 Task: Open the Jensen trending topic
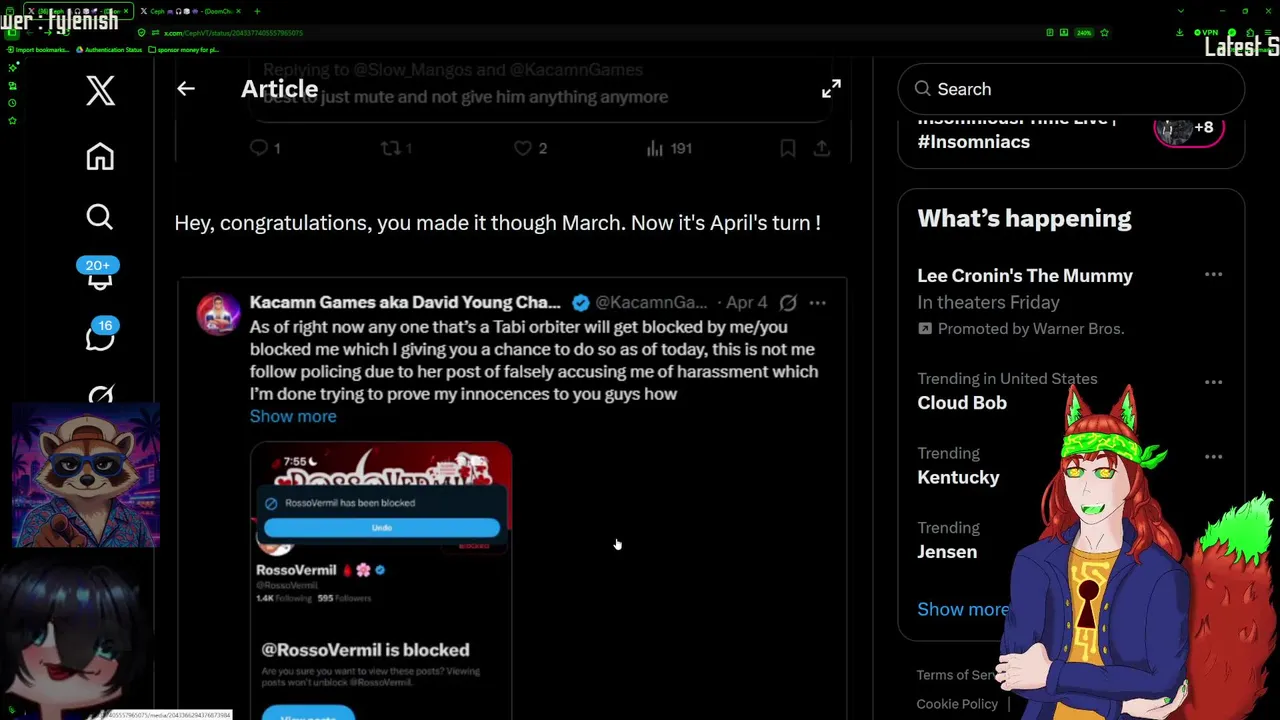pos(947,551)
